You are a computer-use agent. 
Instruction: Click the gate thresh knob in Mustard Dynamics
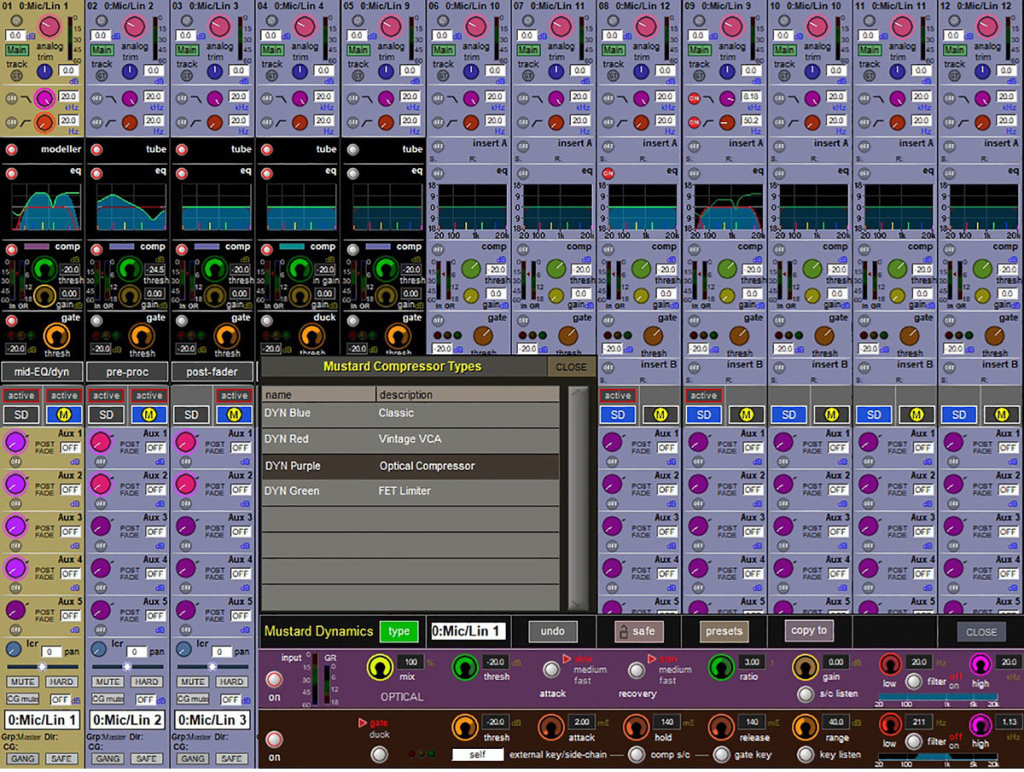[464, 728]
